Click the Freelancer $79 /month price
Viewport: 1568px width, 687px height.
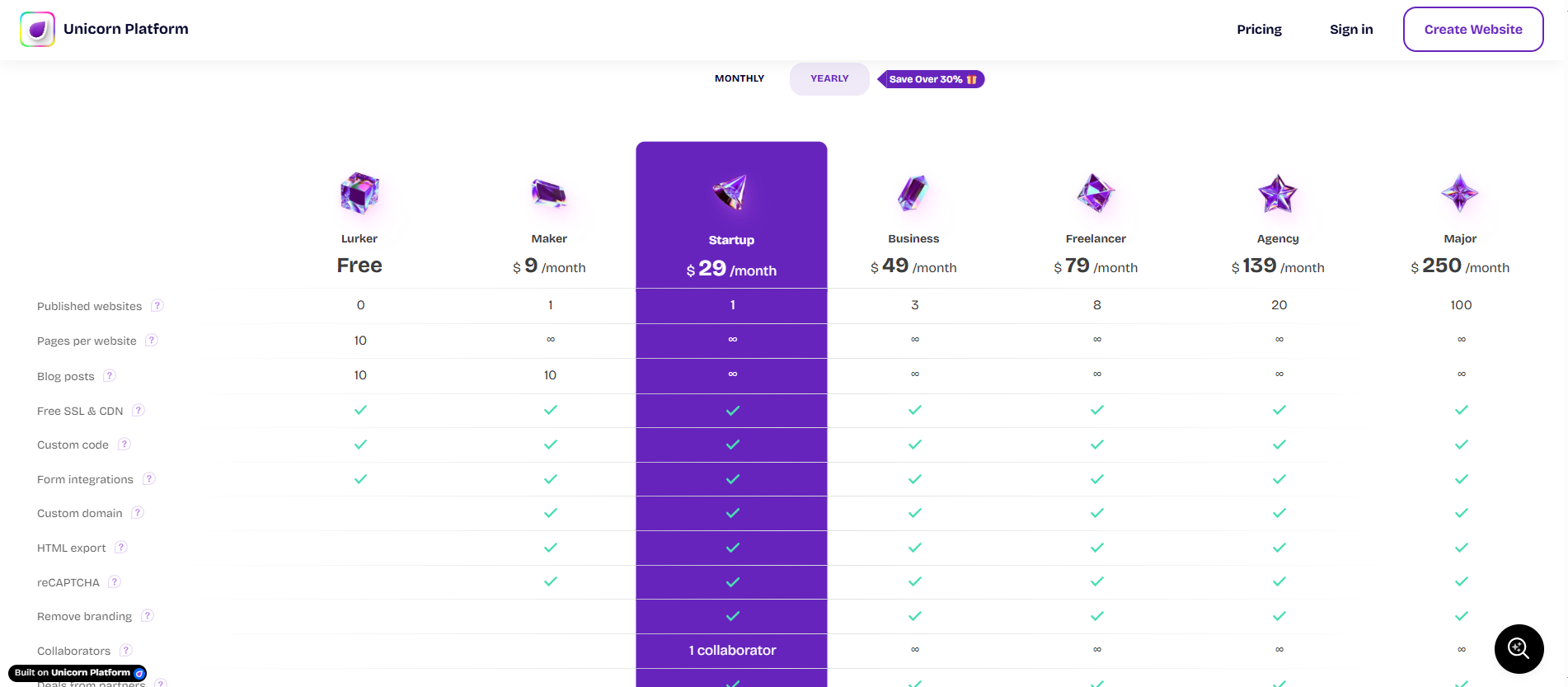tap(1096, 266)
